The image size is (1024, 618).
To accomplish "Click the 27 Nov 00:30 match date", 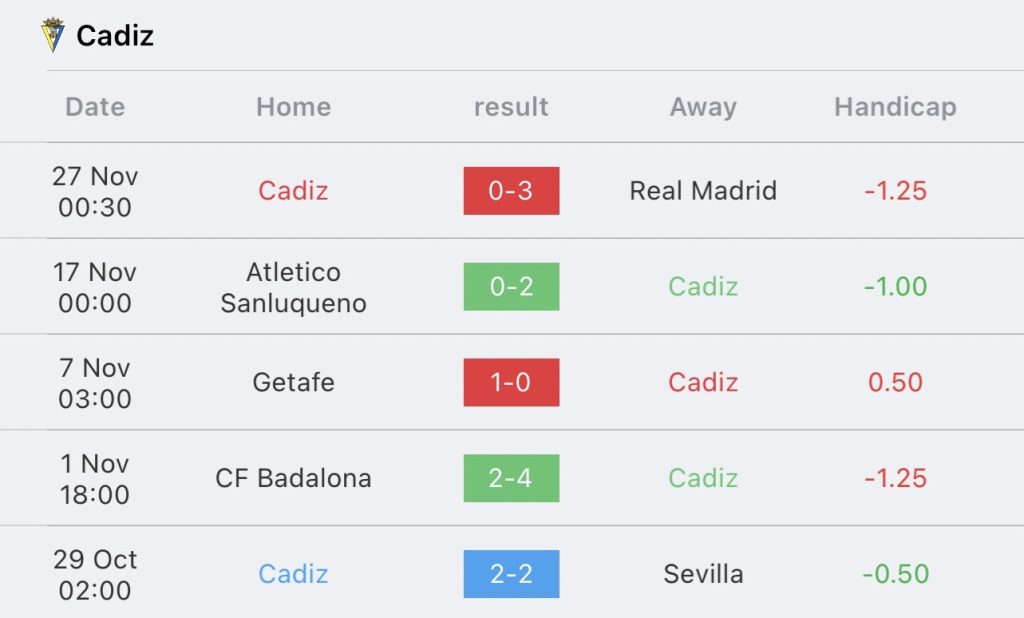I will pyautogui.click(x=95, y=191).
